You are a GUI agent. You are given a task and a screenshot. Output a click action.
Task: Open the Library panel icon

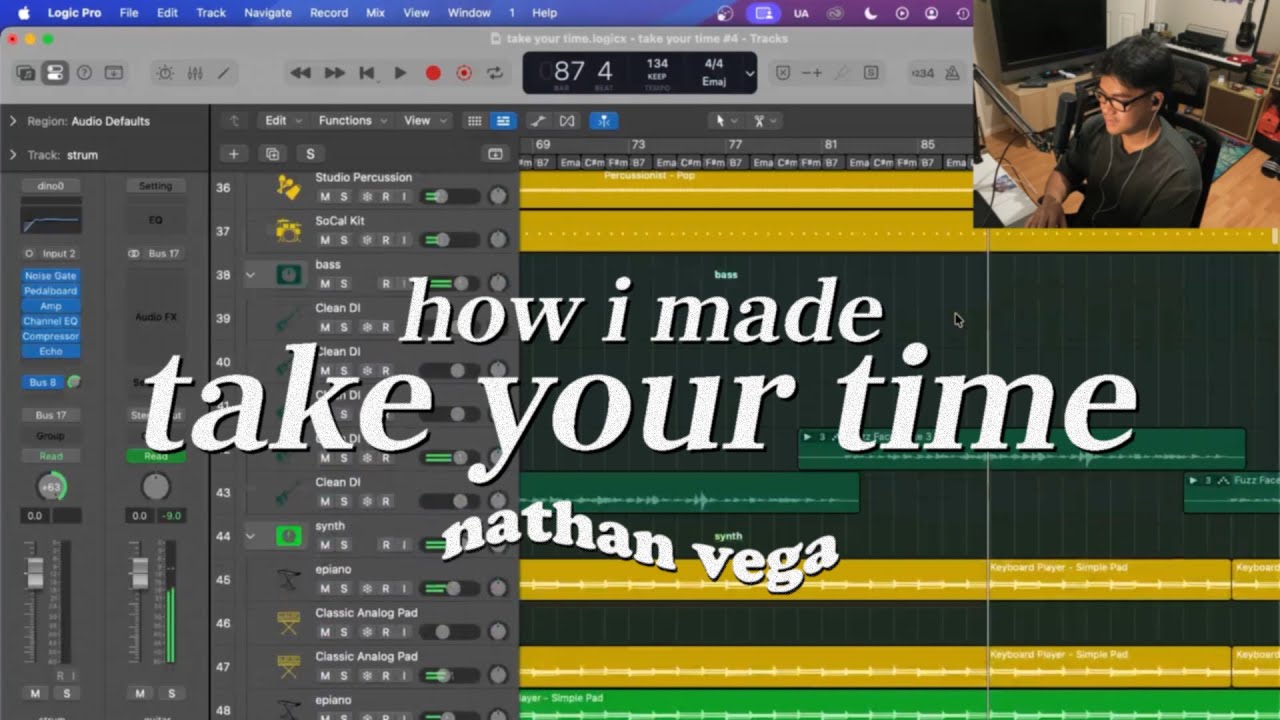(x=26, y=73)
